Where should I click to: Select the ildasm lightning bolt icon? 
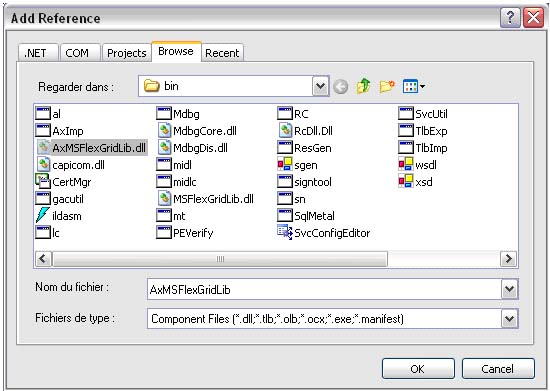tap(43, 215)
